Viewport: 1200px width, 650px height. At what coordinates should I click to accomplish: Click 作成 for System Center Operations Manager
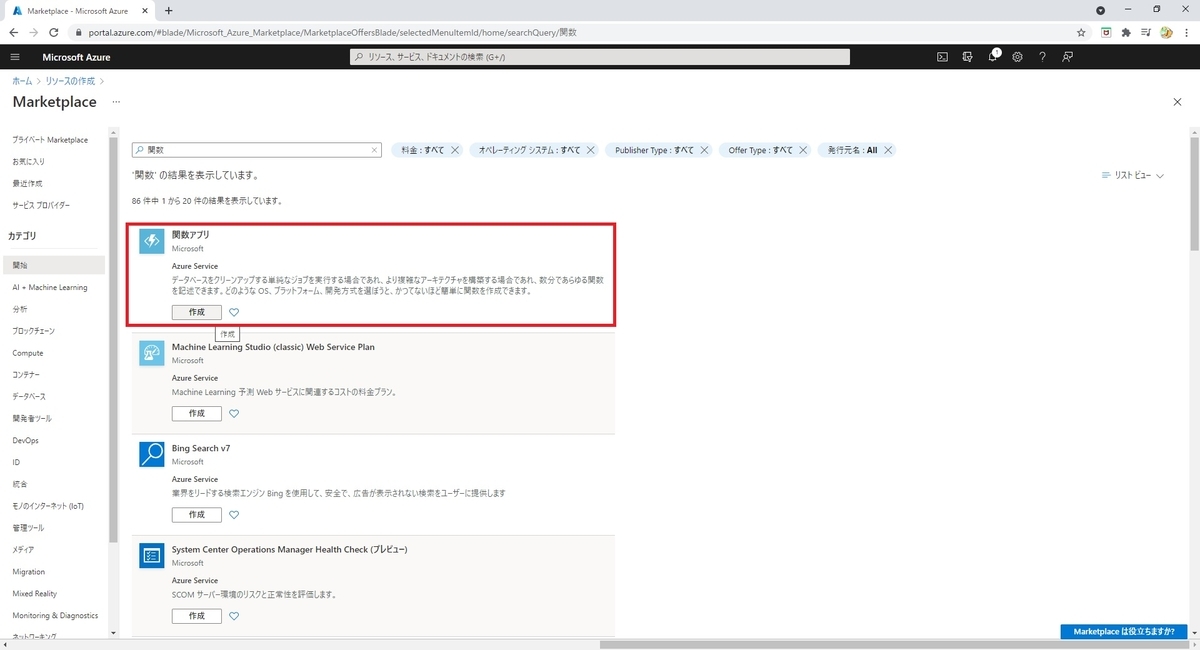click(197, 616)
